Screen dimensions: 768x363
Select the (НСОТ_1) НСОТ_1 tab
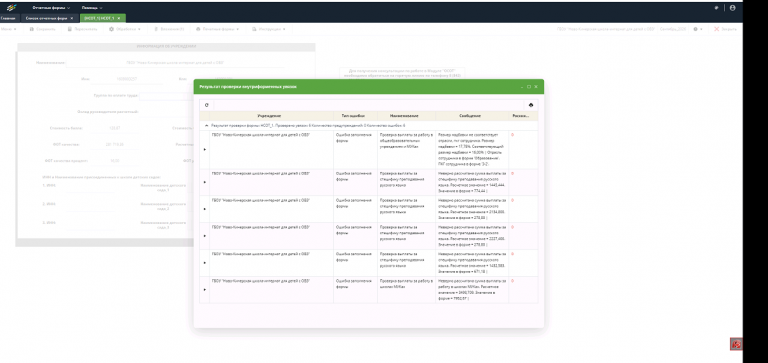pos(99,18)
